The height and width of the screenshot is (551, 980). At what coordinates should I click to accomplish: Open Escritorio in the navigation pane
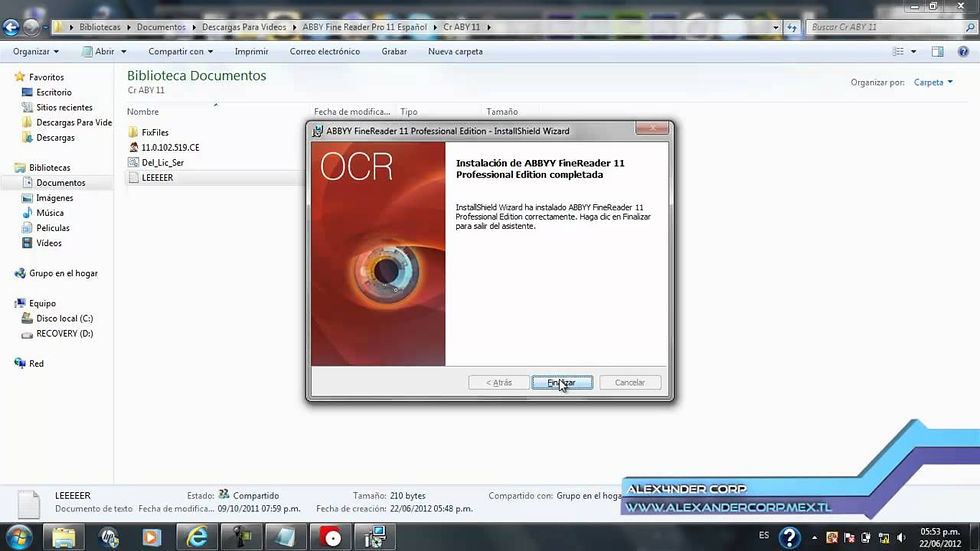click(54, 92)
